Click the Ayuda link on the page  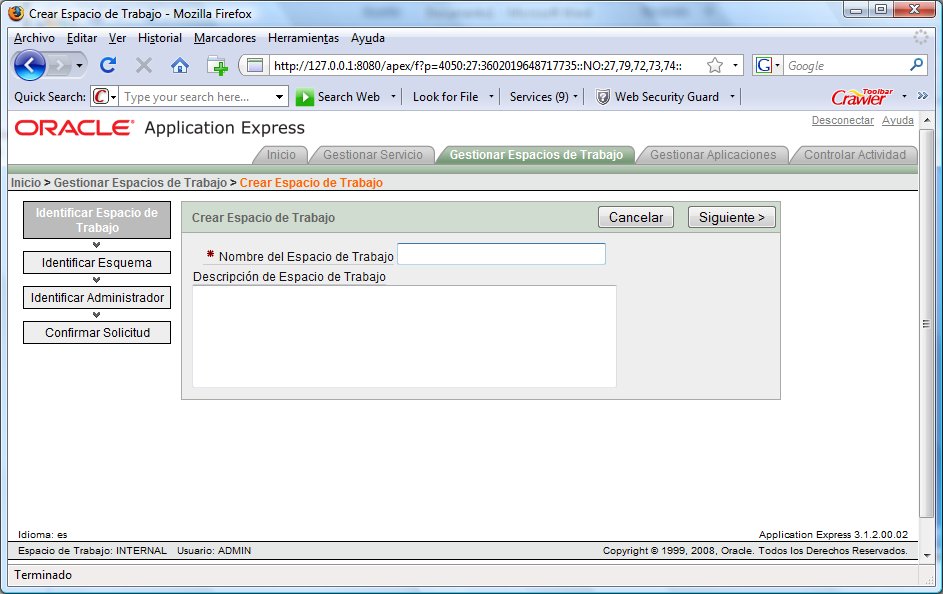coord(897,120)
